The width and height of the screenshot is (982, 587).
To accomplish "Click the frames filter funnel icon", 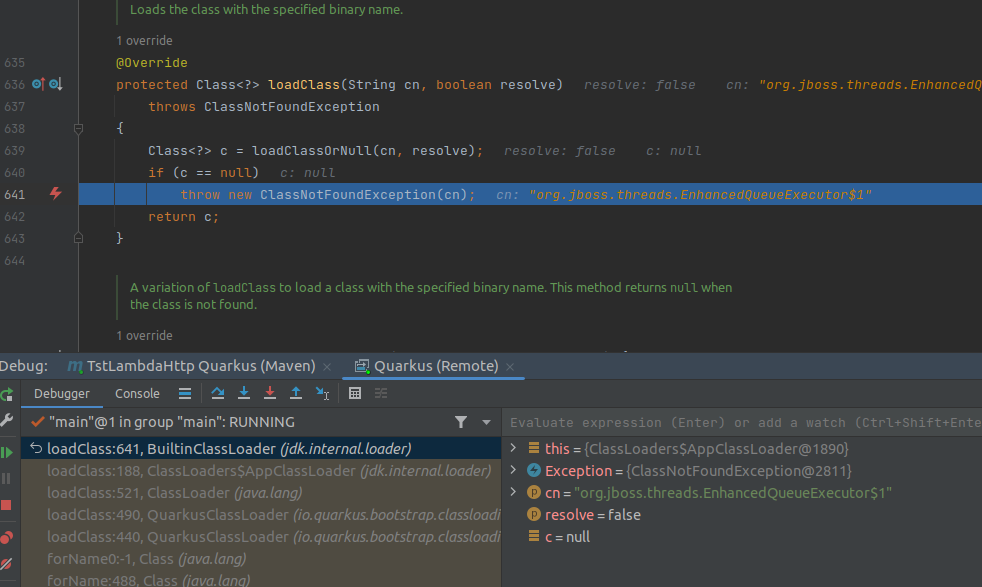I will coord(461,422).
